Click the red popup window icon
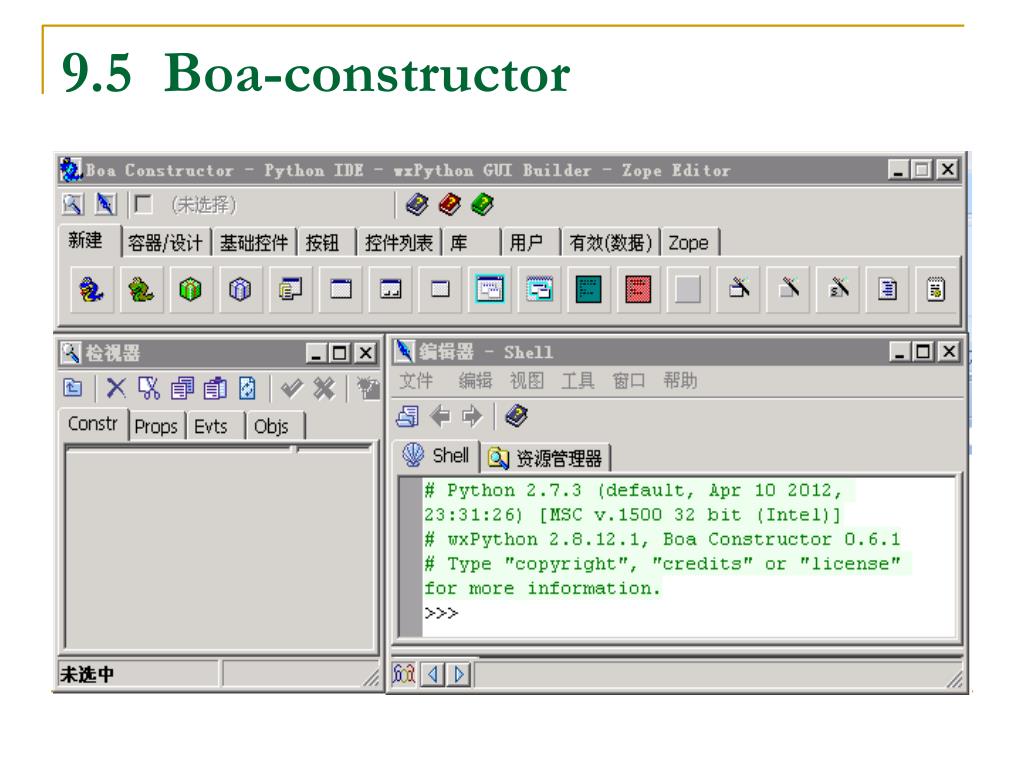The width and height of the screenshot is (1024, 768). coord(638,289)
